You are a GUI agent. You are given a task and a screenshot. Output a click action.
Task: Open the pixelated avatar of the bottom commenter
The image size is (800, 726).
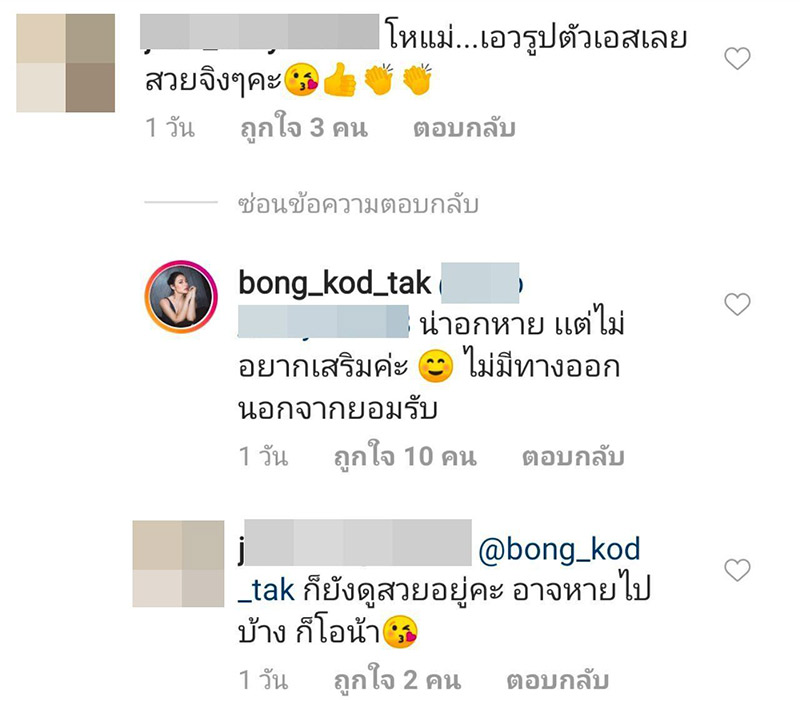click(x=178, y=564)
